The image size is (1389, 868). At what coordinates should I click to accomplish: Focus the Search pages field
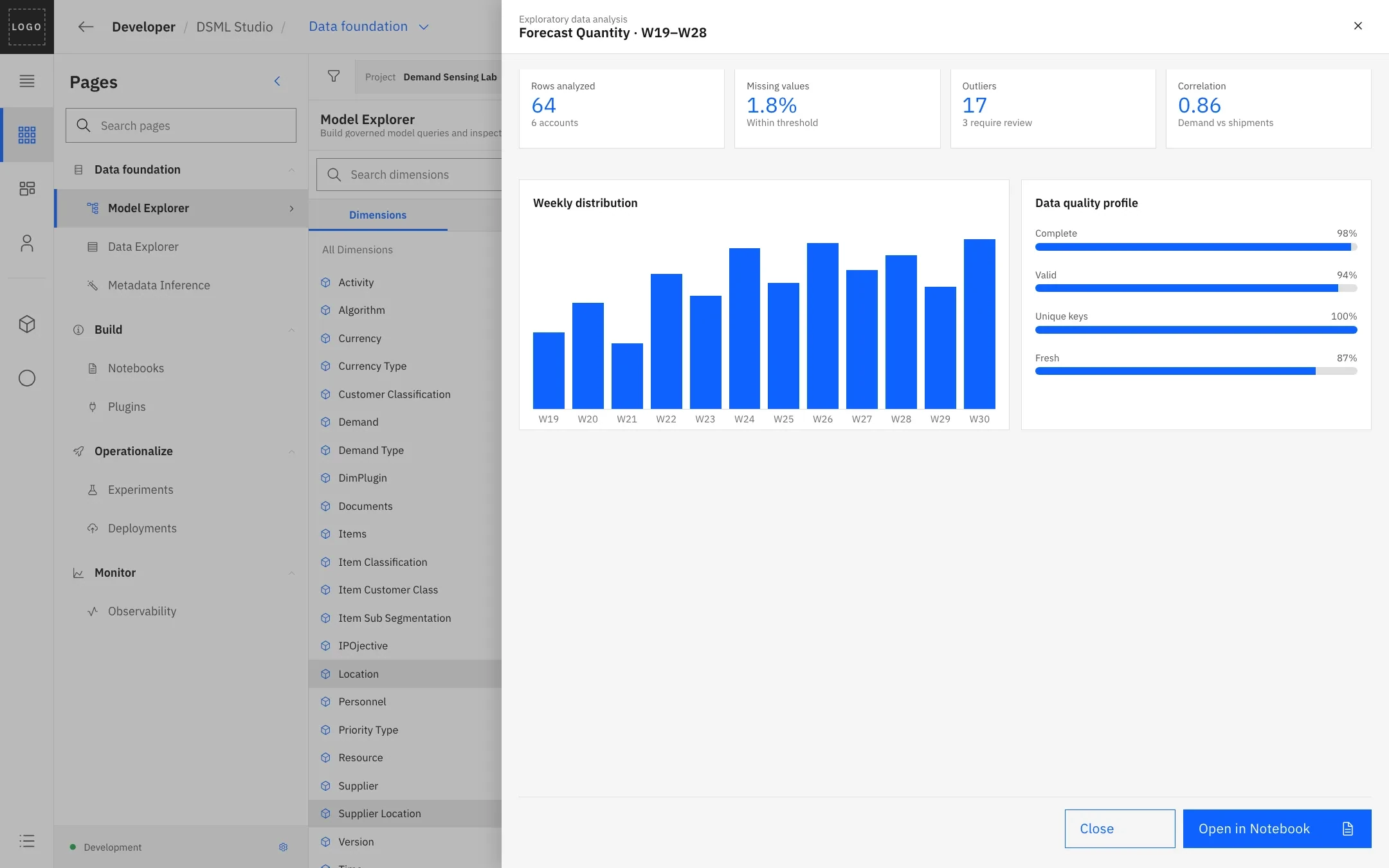pyautogui.click(x=181, y=125)
